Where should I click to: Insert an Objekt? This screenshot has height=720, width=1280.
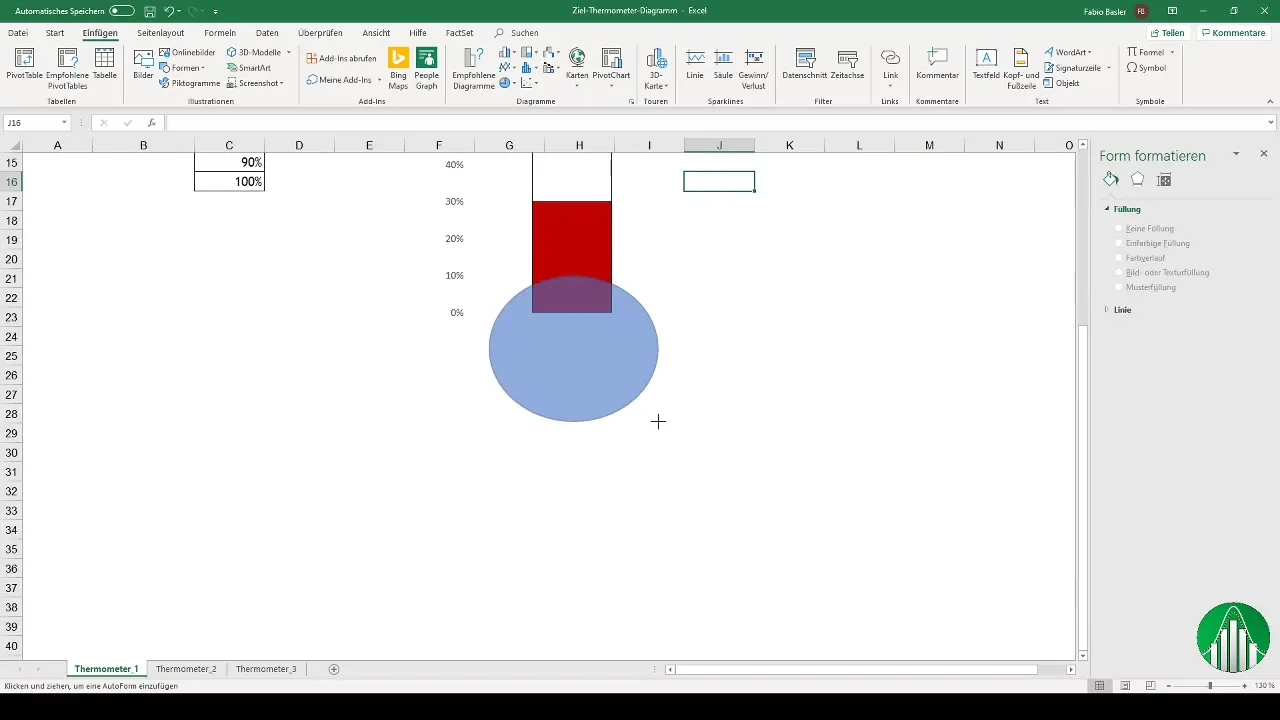[1061, 83]
